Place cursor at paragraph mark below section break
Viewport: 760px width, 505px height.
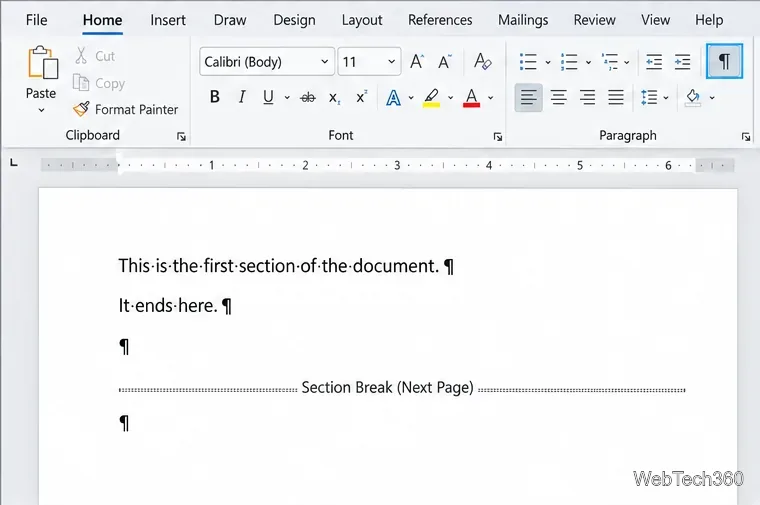tap(124, 423)
